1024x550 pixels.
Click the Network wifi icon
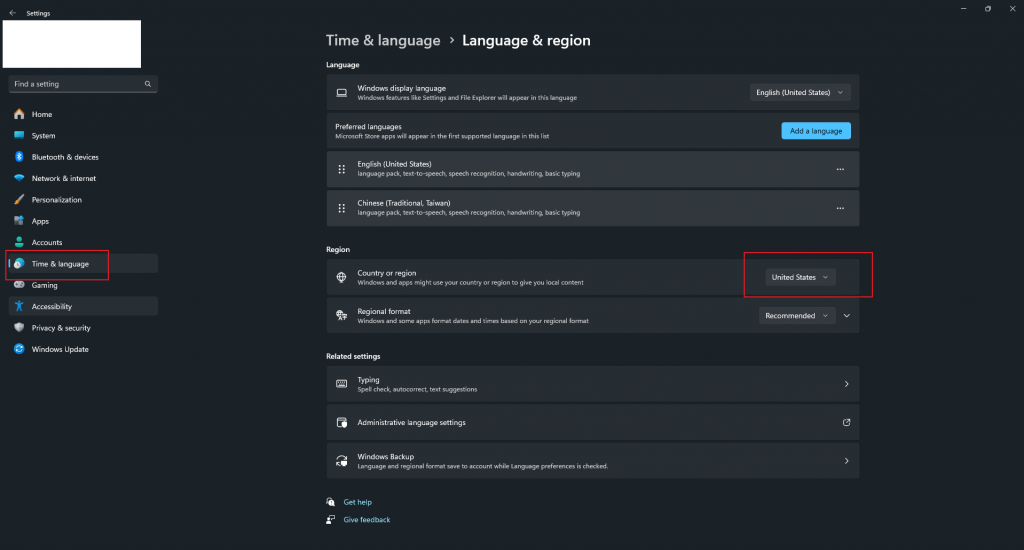[19, 178]
